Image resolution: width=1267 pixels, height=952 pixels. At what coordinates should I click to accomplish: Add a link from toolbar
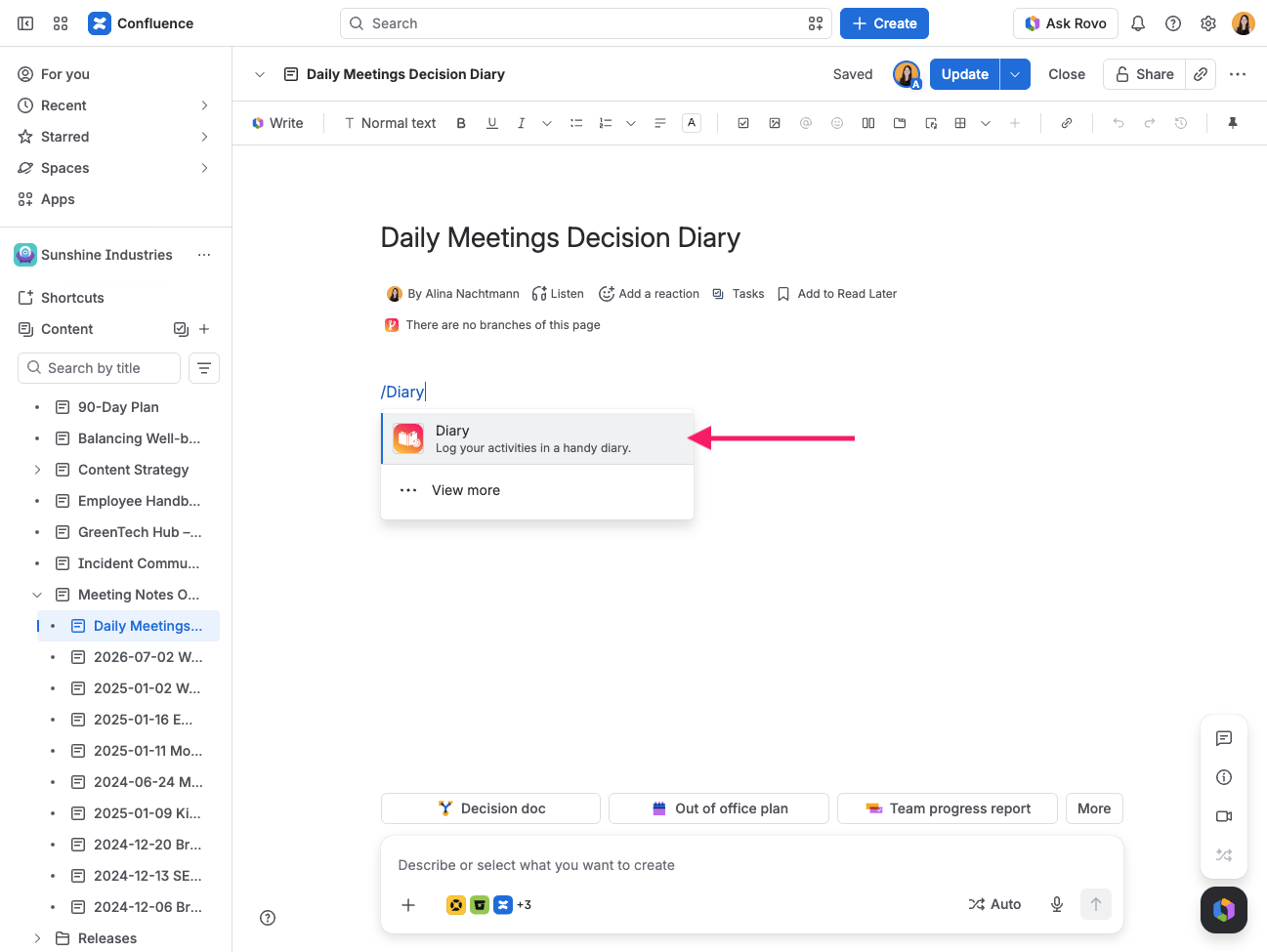tap(1067, 123)
